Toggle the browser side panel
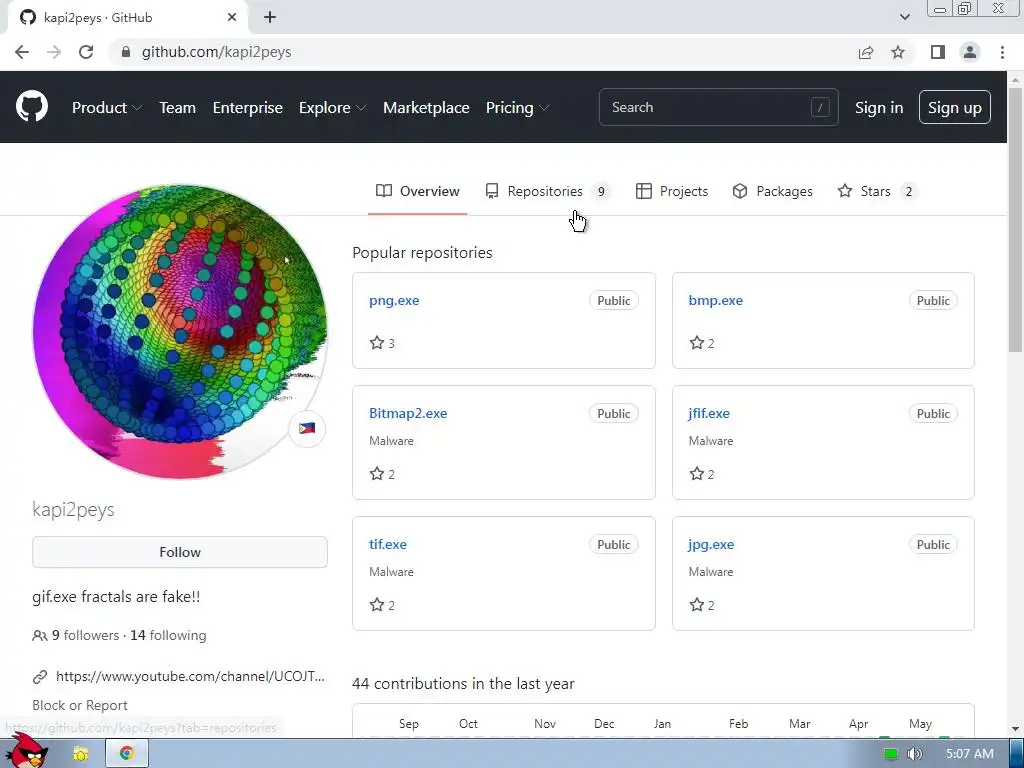1024x768 pixels. [938, 52]
